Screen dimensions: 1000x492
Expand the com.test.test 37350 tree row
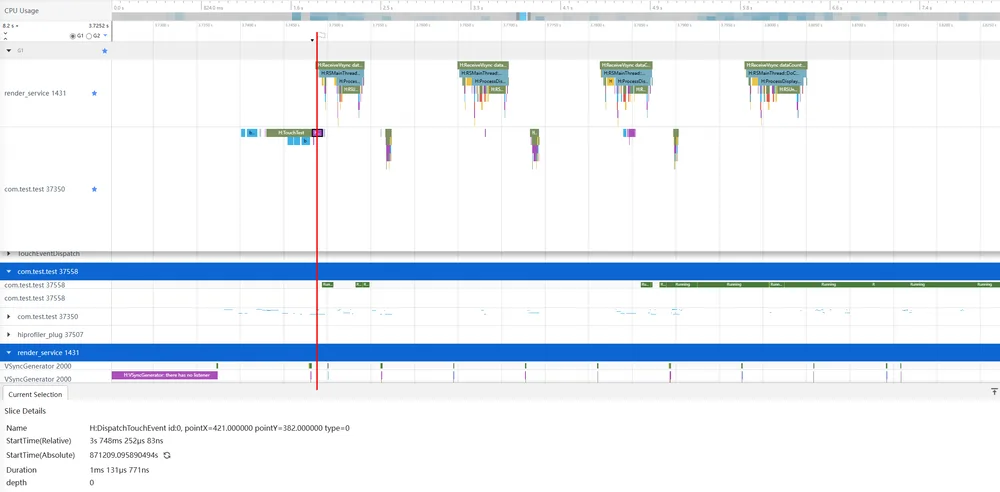tap(8, 317)
